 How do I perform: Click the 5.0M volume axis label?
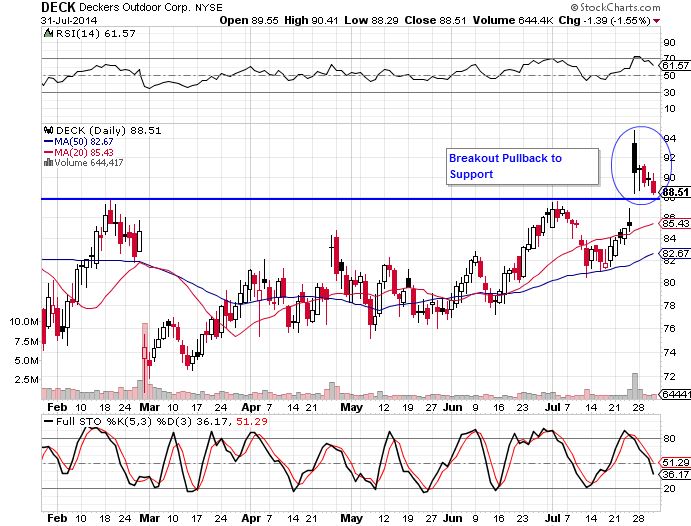(26, 360)
